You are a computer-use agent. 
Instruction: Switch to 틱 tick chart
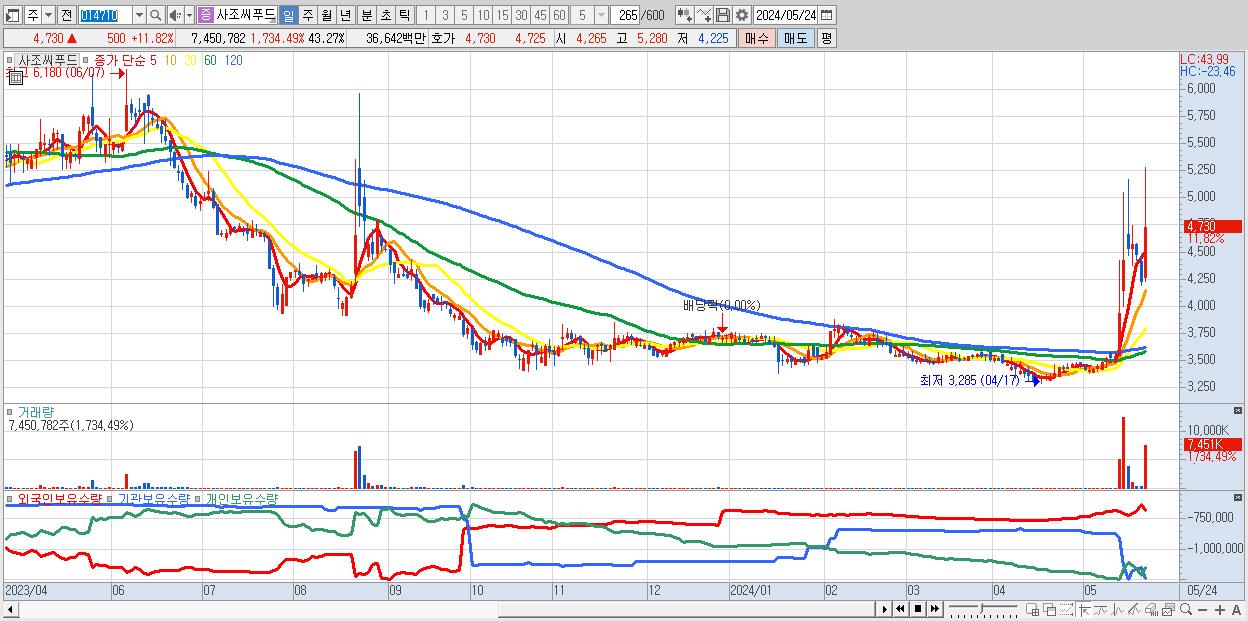[x=404, y=15]
